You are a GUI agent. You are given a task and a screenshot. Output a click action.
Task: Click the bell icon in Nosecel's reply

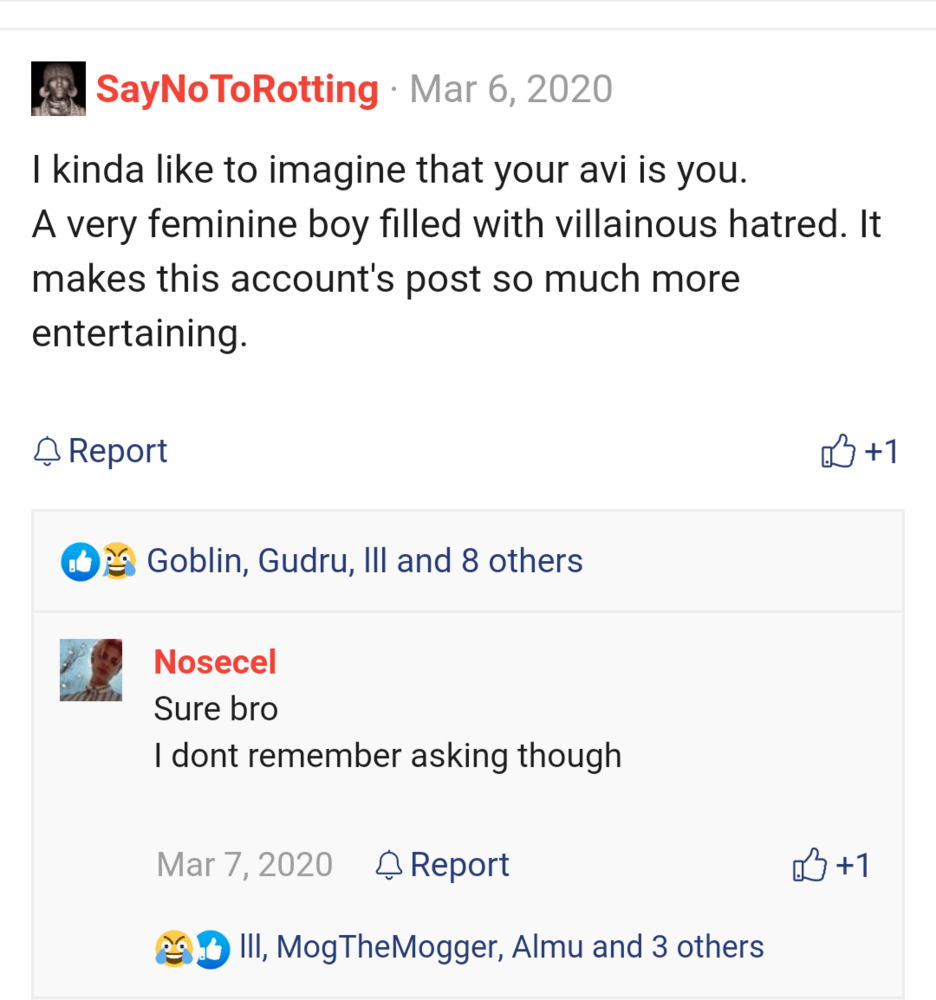[x=388, y=865]
